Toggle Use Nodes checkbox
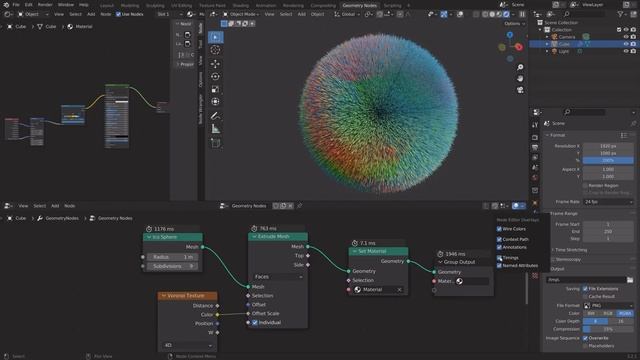This screenshot has width=640, height=360. (x=118, y=14)
